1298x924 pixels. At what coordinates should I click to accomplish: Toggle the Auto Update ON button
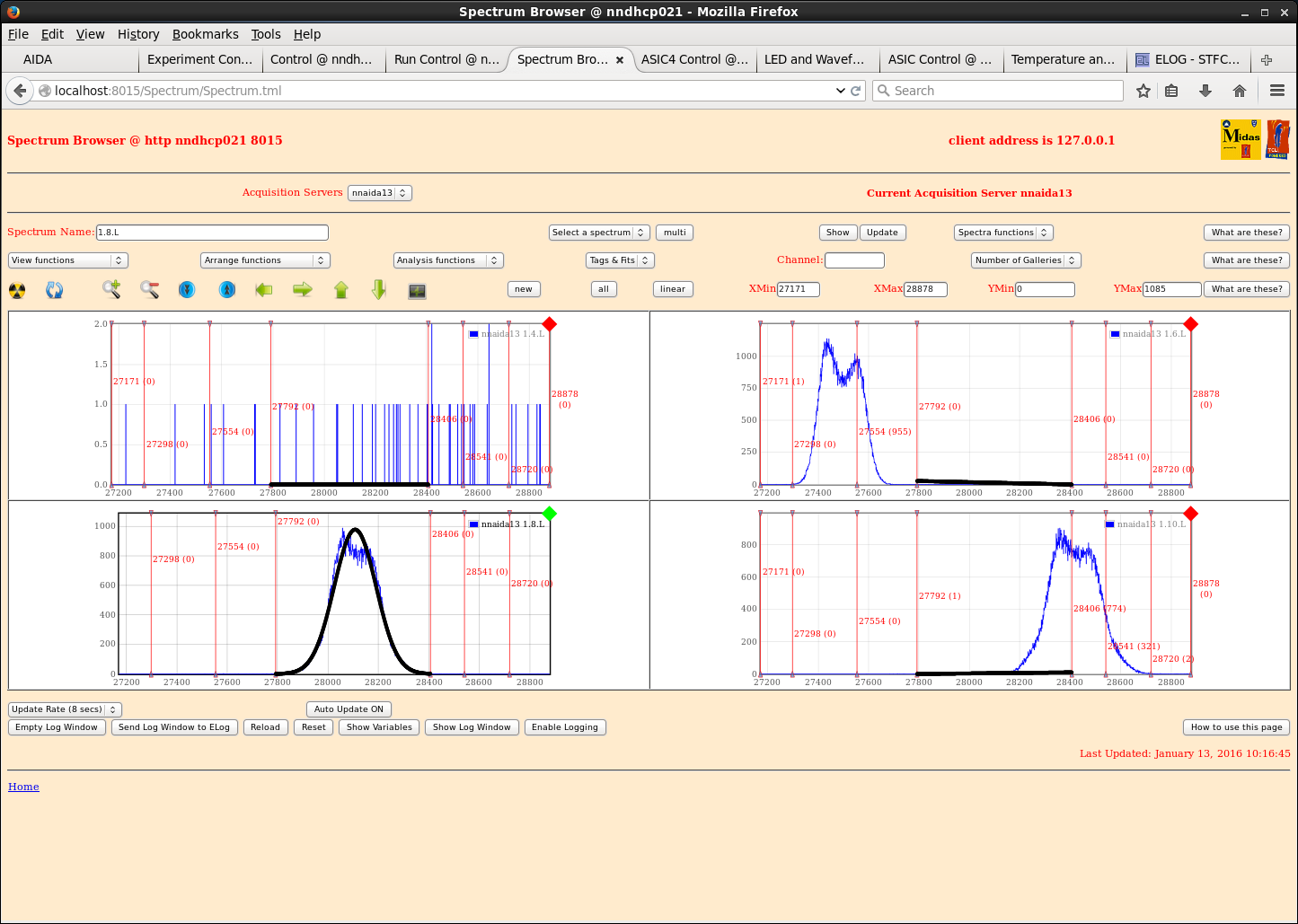point(349,709)
